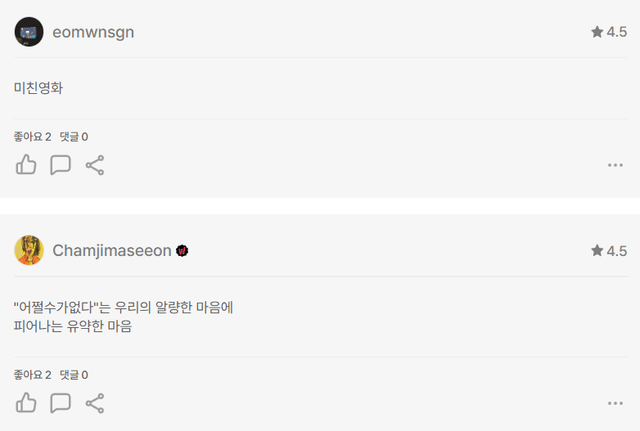The image size is (640, 431).
Task: Like the Chamjimaseeon review with thumbs-up icon
Action: tap(26, 403)
